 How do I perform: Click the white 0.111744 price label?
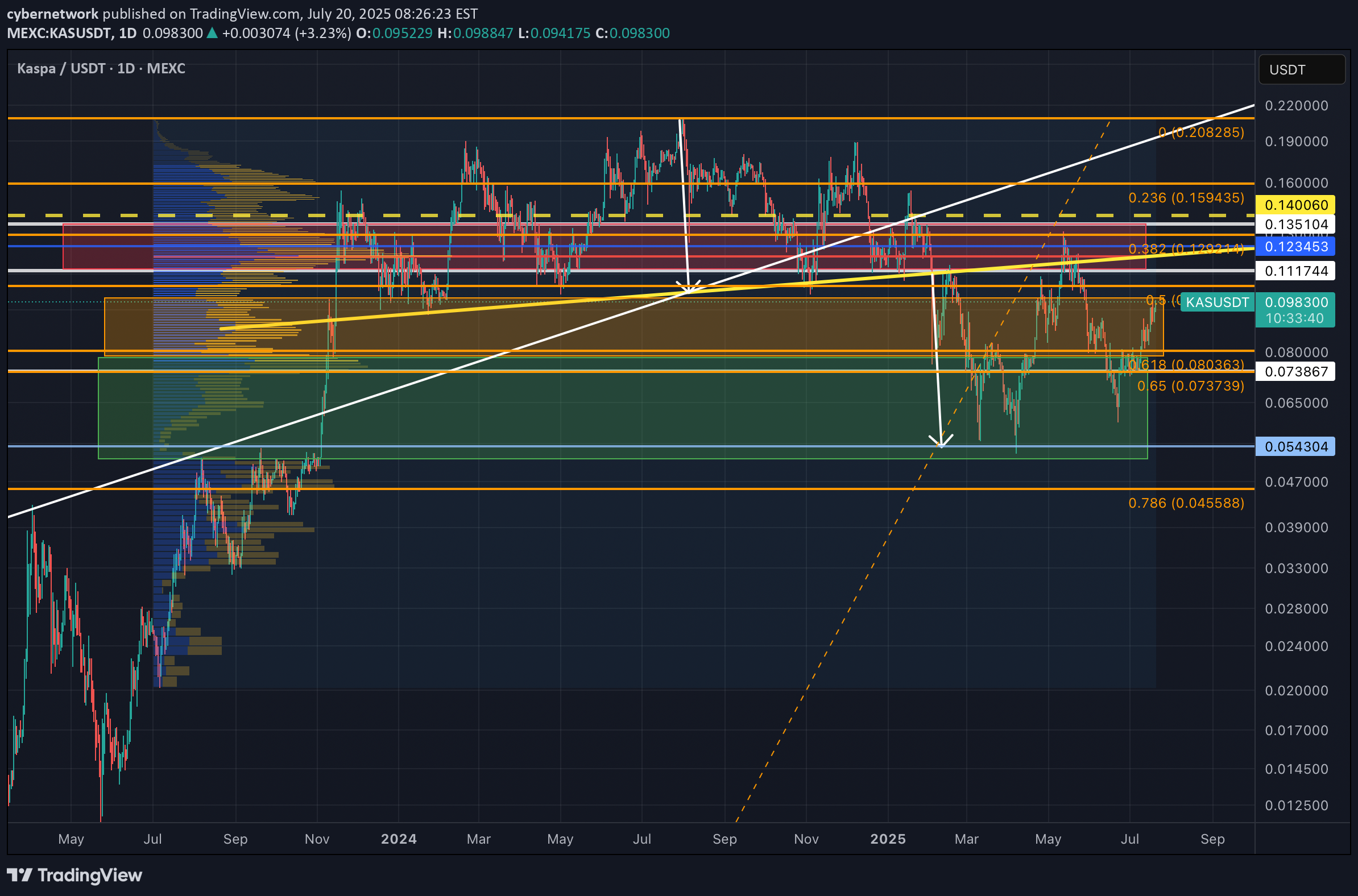[x=1295, y=271]
